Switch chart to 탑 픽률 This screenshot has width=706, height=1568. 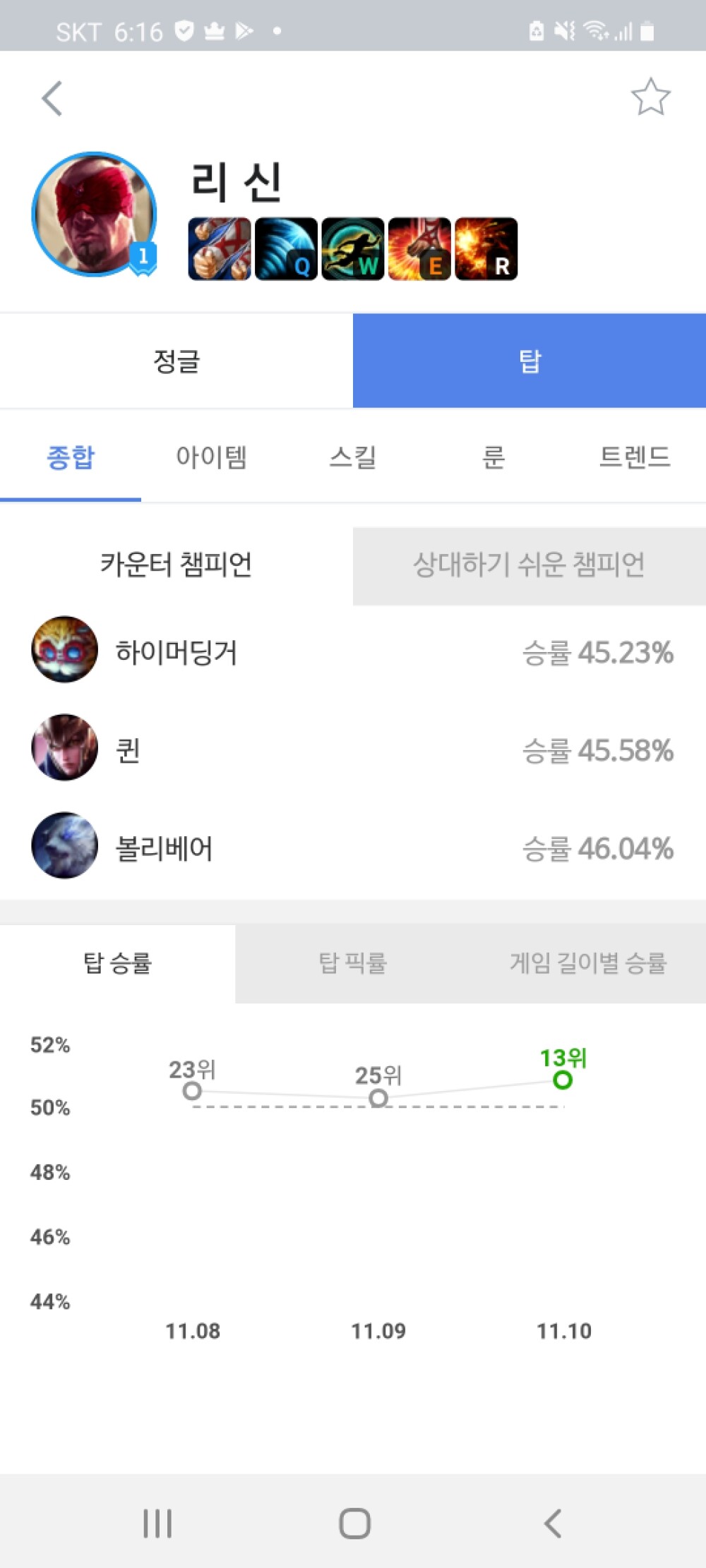click(353, 963)
